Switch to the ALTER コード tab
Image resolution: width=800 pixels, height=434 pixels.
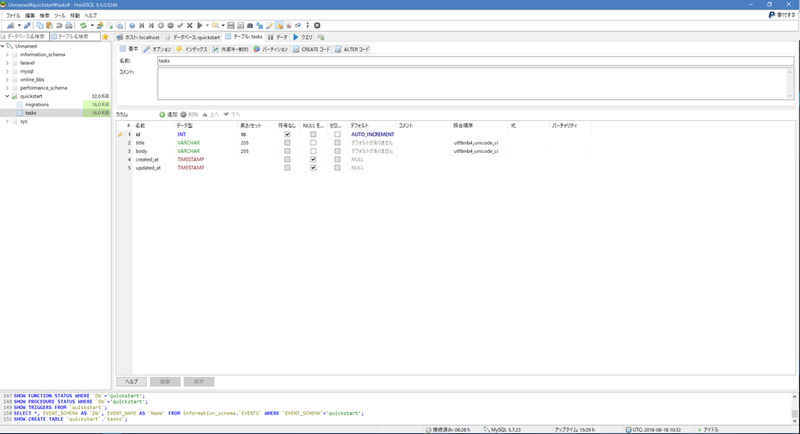[x=352, y=49]
